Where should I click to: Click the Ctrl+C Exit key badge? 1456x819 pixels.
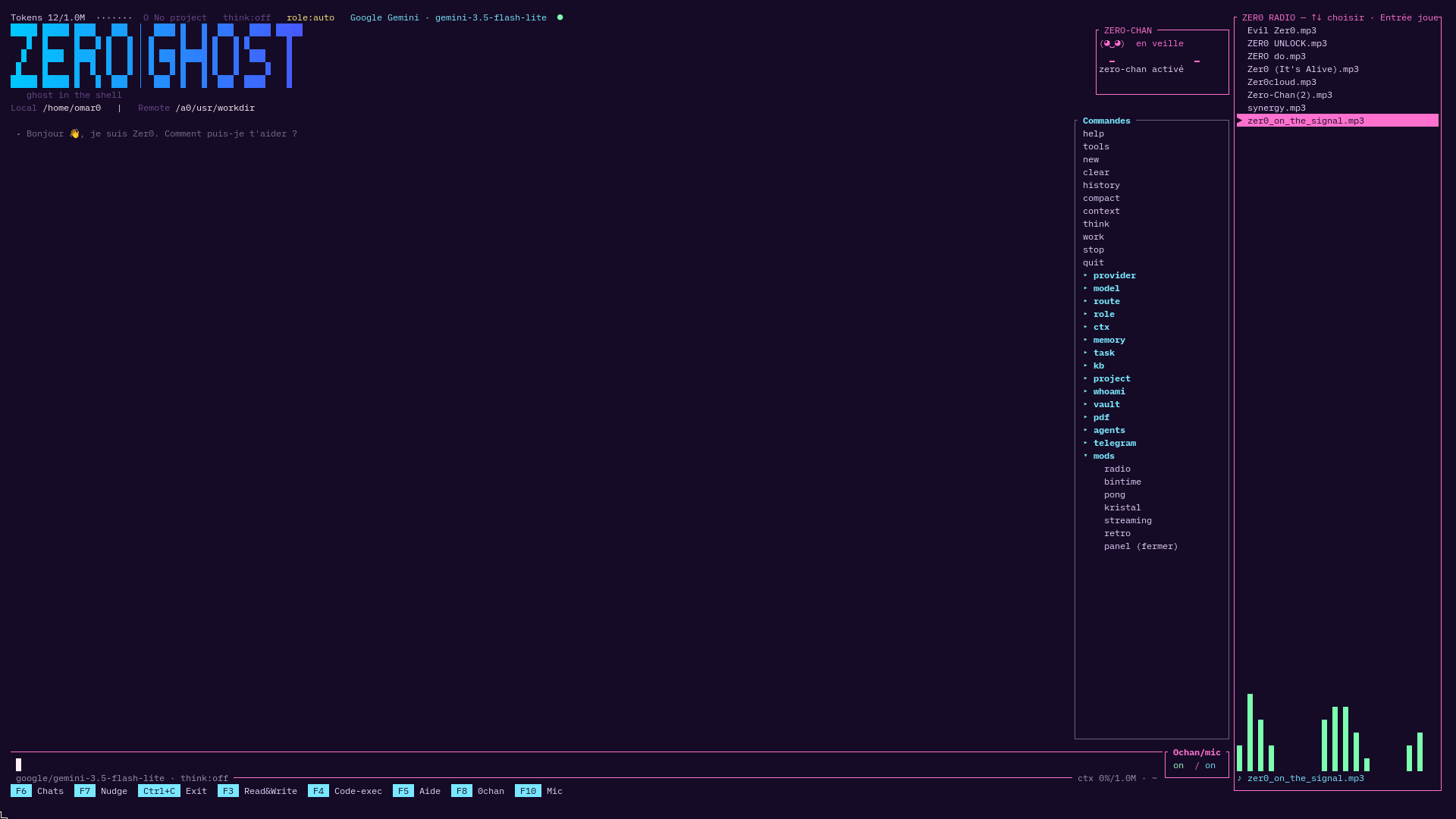tap(159, 791)
